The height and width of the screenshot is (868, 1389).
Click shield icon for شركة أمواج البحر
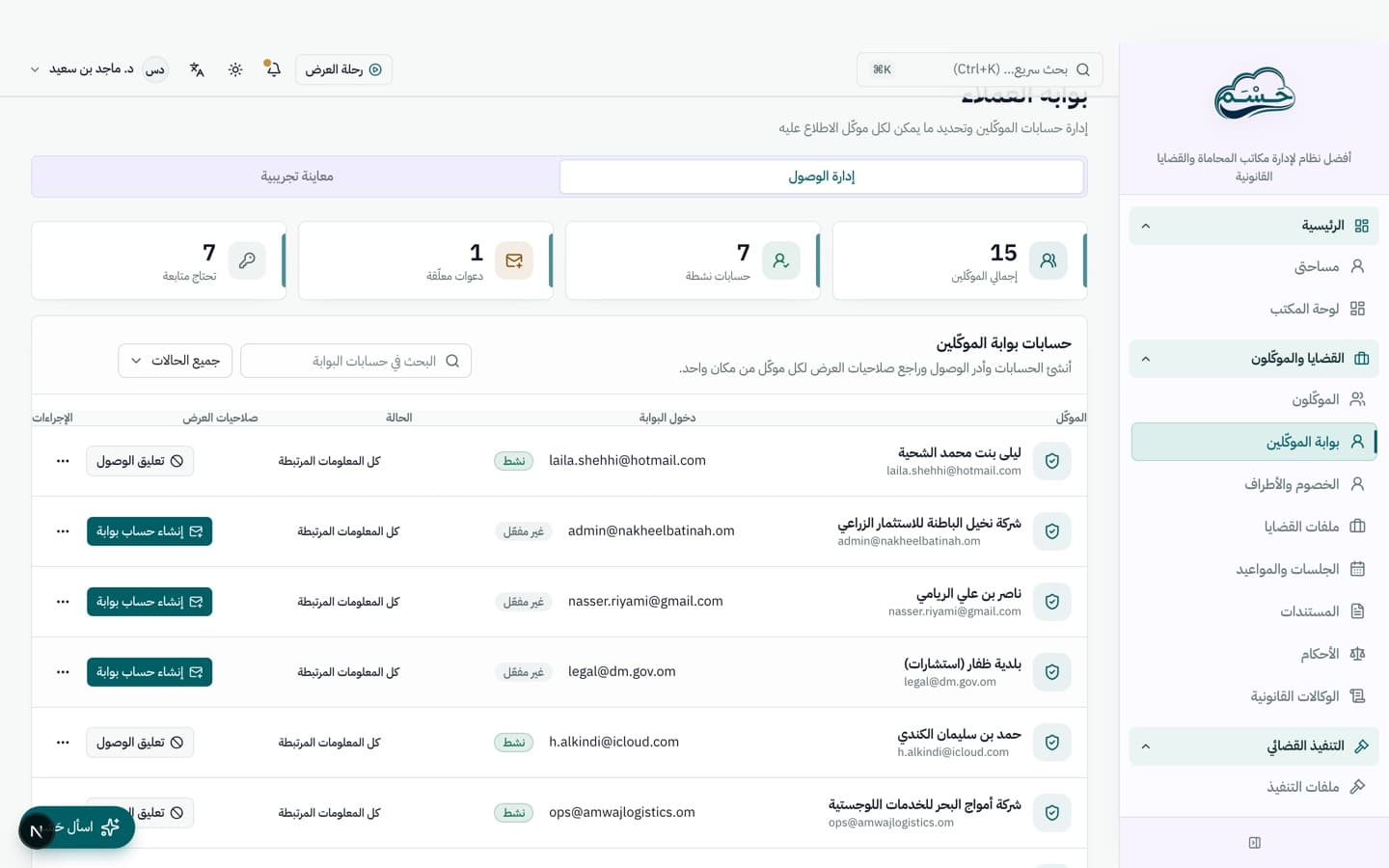point(1051,813)
